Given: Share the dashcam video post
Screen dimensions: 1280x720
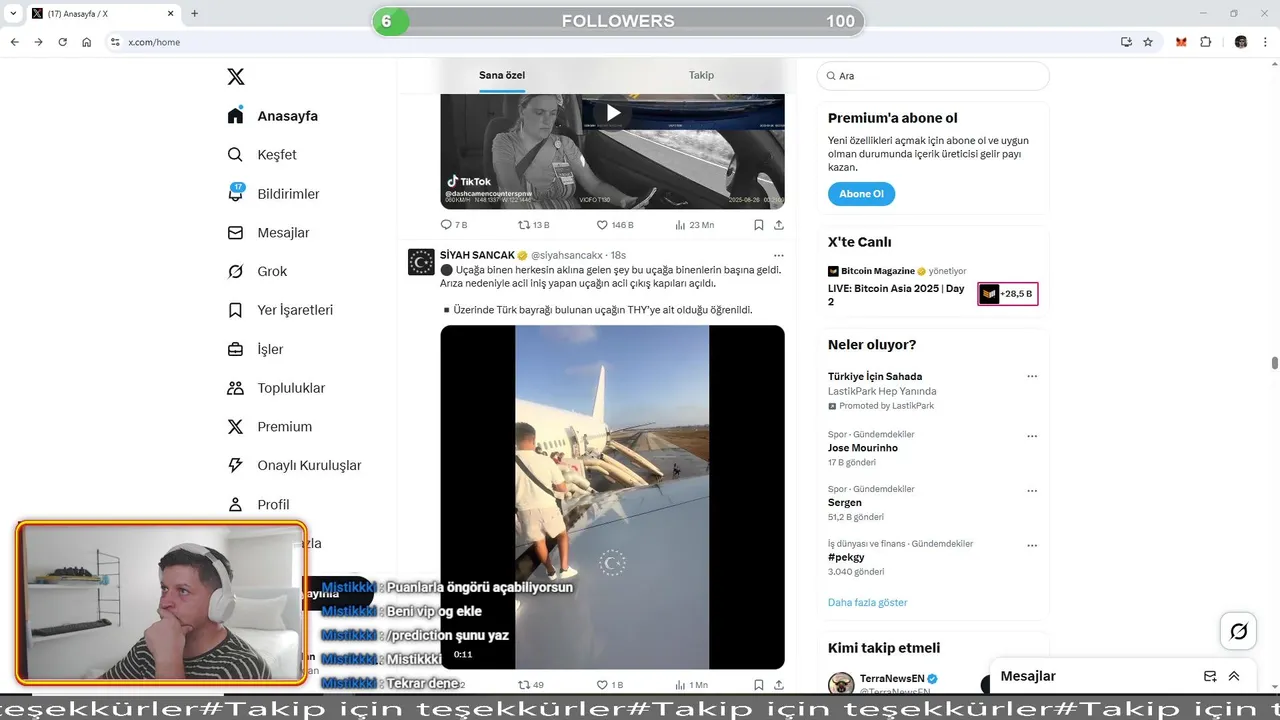Looking at the screenshot, I should 779,225.
